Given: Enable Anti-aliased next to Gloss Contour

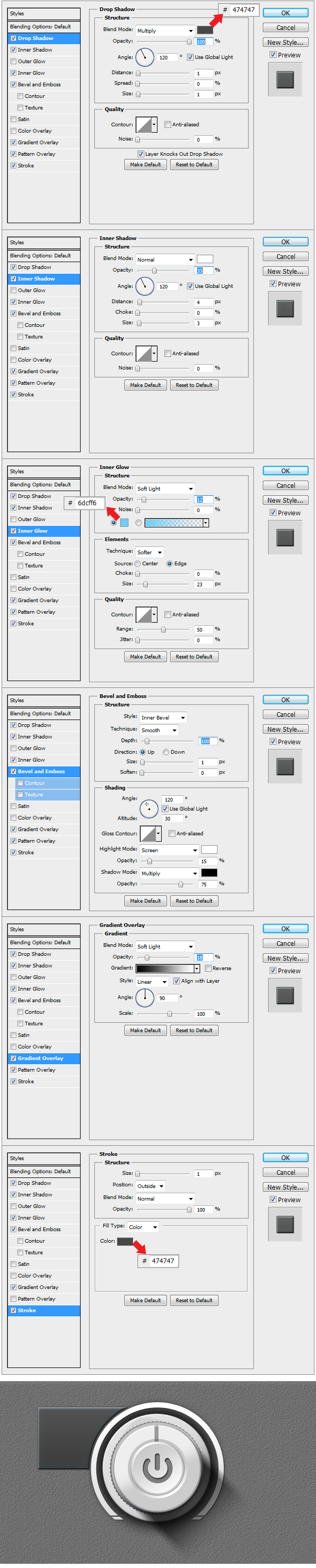Looking at the screenshot, I should click(172, 834).
